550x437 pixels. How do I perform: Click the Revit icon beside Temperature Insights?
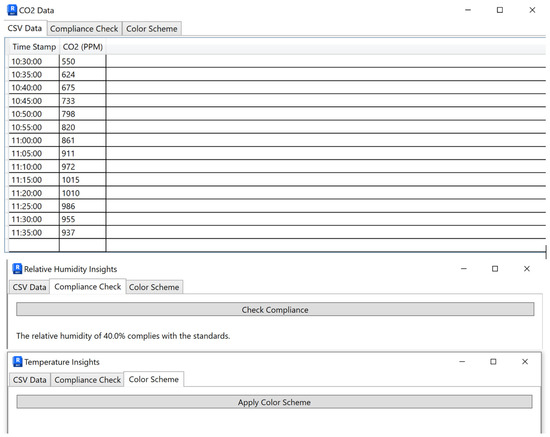pyautogui.click(x=17, y=362)
